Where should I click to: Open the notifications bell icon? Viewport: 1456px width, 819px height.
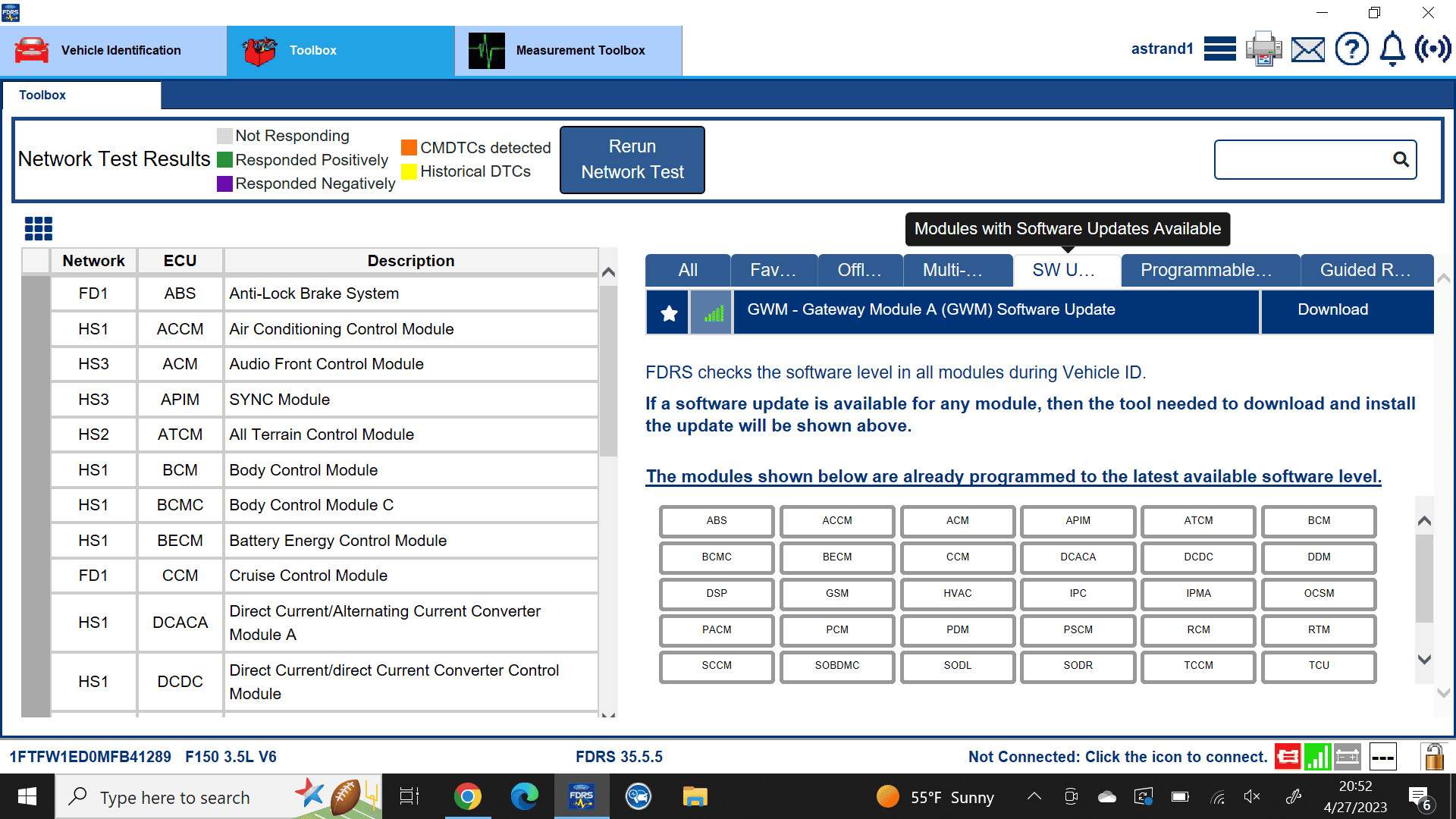[x=1392, y=49]
